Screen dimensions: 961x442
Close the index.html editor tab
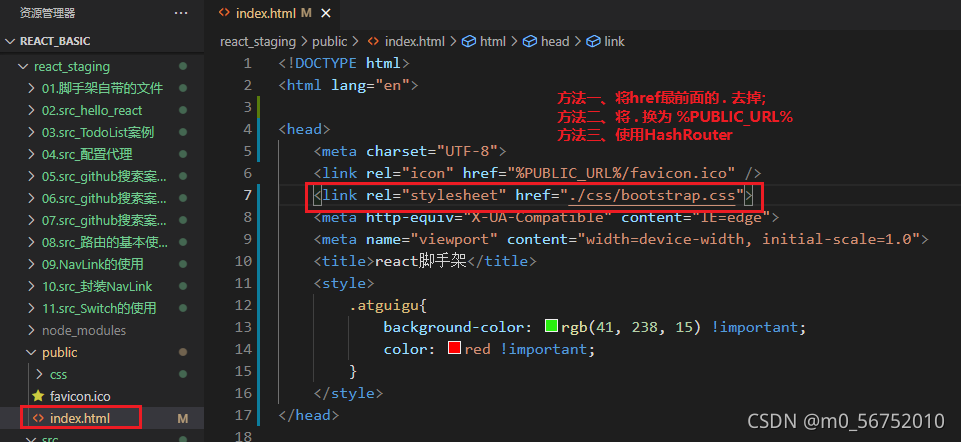point(326,13)
